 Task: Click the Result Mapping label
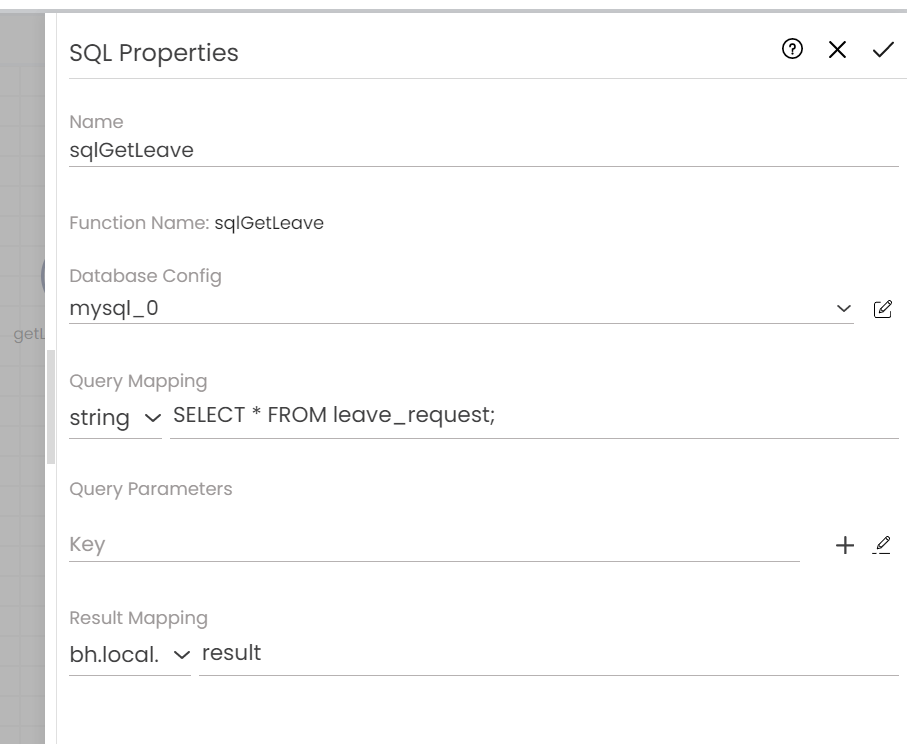tap(139, 618)
